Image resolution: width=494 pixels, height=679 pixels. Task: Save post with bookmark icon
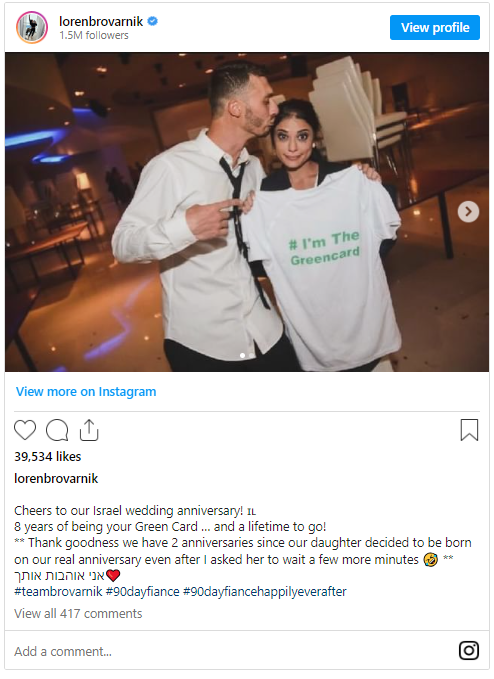(x=469, y=430)
